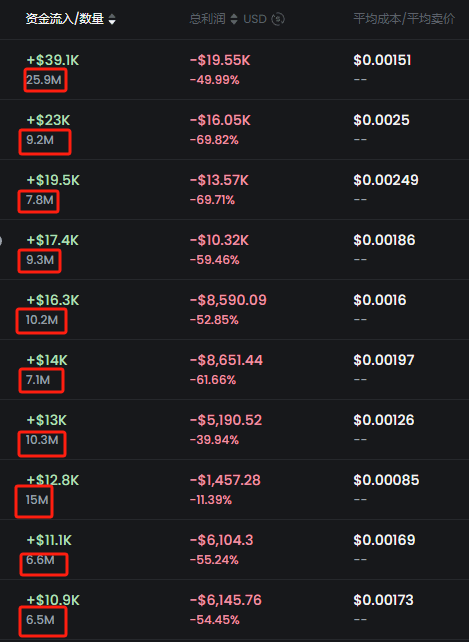Click the $0.00085 average cost
The width and height of the screenshot is (469, 642).
coord(386,480)
